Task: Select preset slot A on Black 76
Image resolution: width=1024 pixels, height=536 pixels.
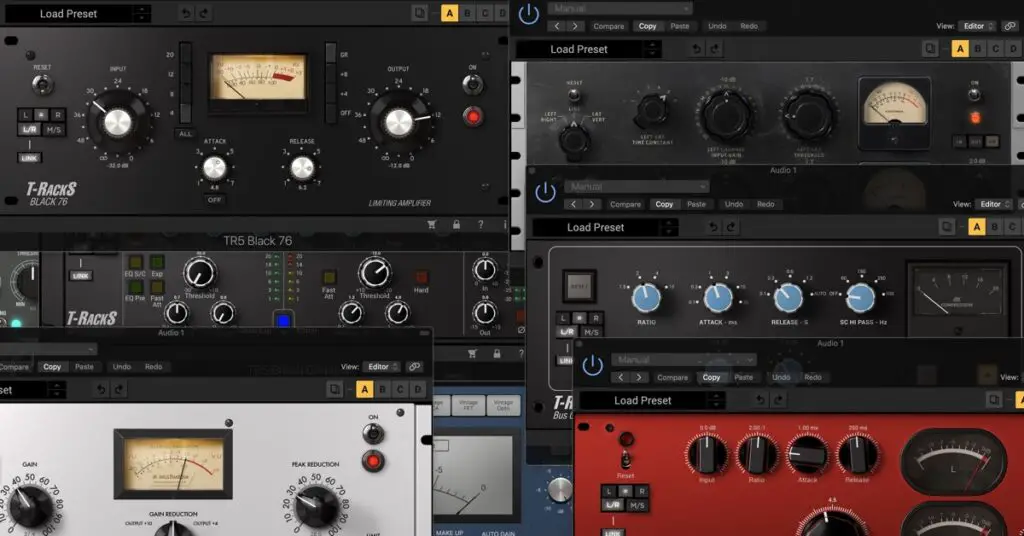Action: 449,13
